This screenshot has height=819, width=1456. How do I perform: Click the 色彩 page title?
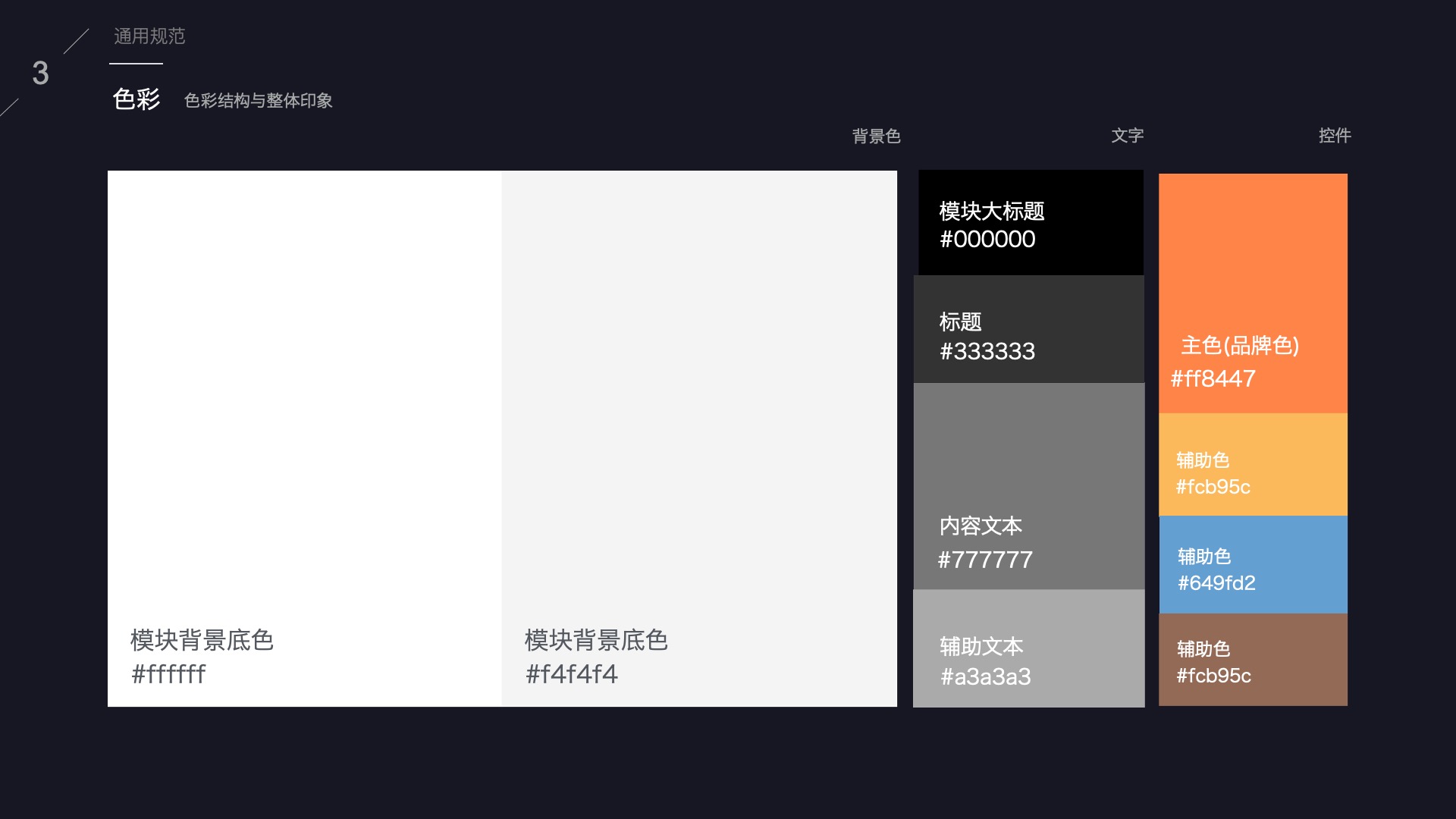tap(136, 99)
